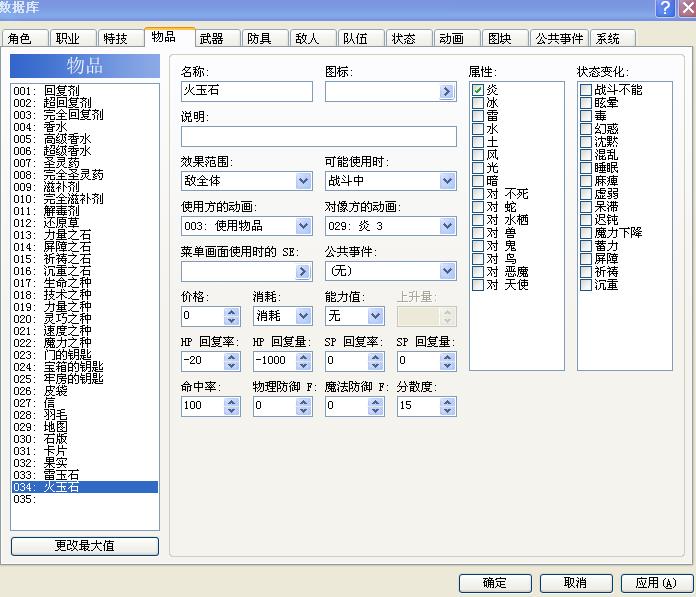The height and width of the screenshot is (597, 696).
Task: Check the 冰 attribute checkbox
Action: pyautogui.click(x=478, y=103)
